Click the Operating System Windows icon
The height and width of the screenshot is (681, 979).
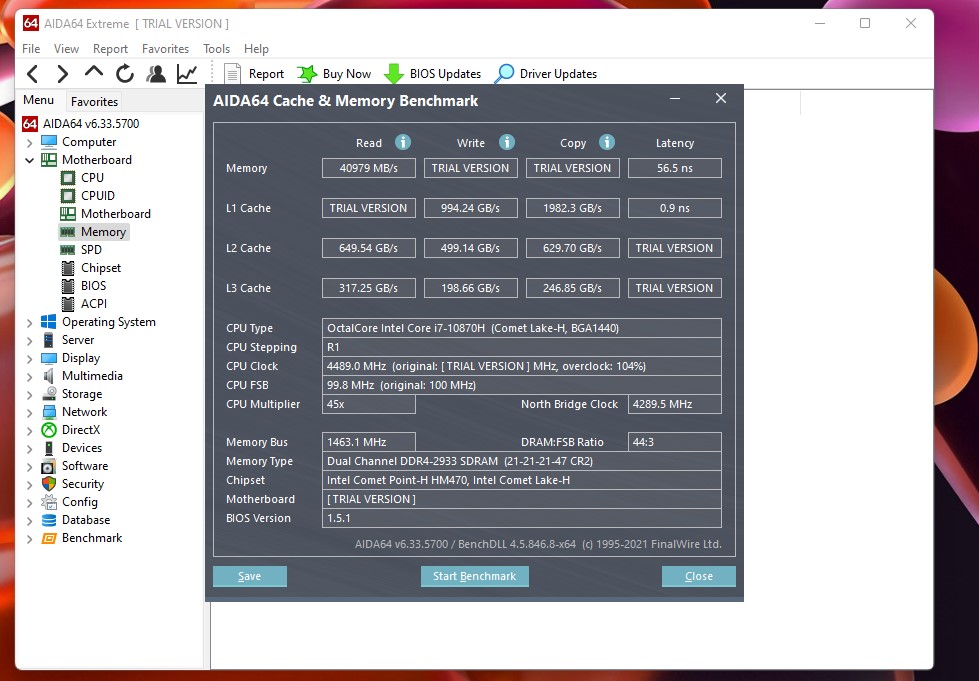coord(49,322)
